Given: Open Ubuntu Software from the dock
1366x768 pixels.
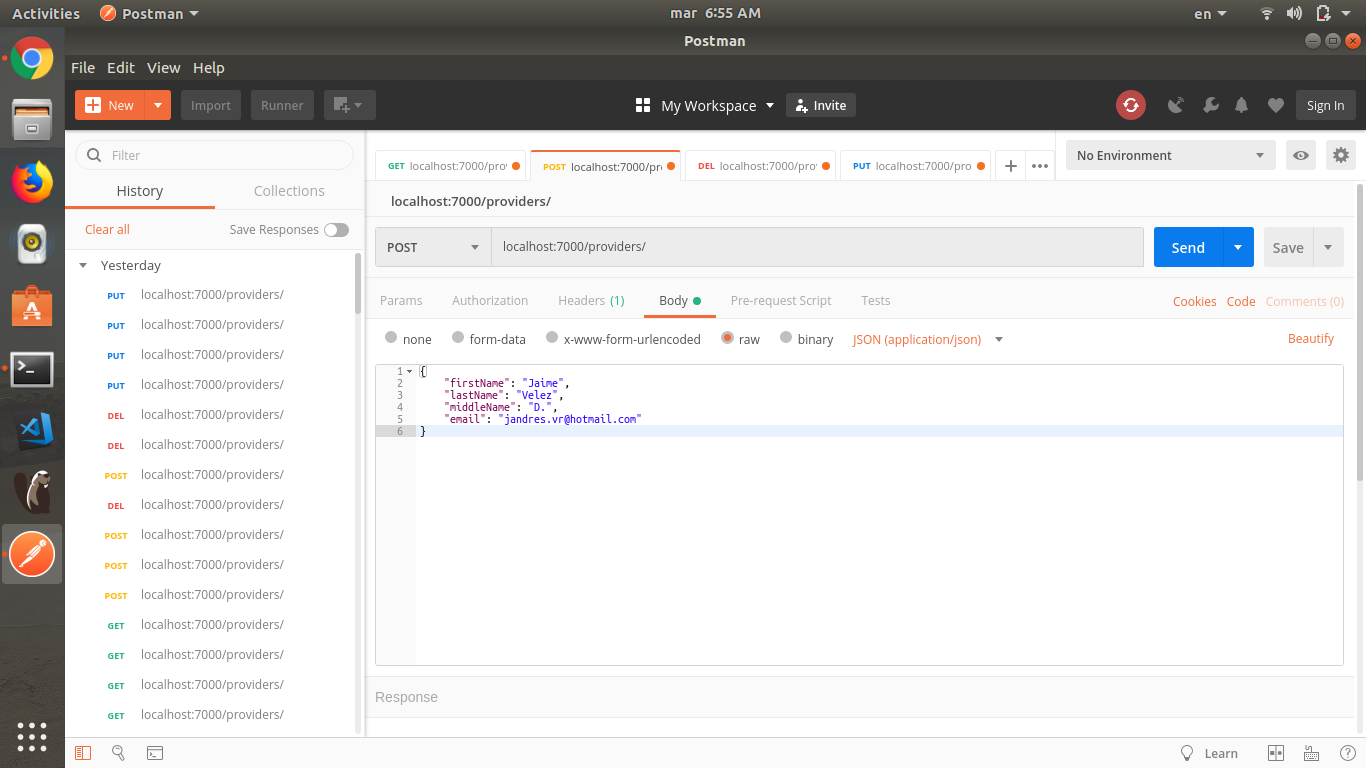Looking at the screenshot, I should pos(32,306).
